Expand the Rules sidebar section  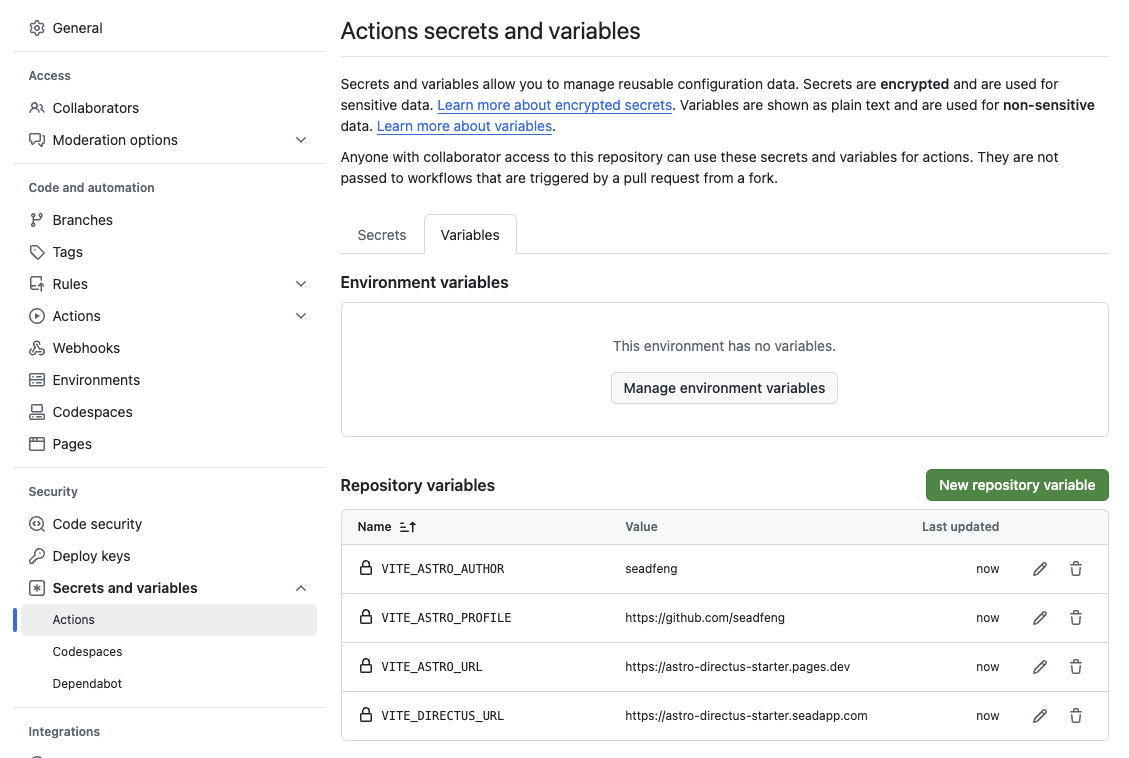point(301,284)
